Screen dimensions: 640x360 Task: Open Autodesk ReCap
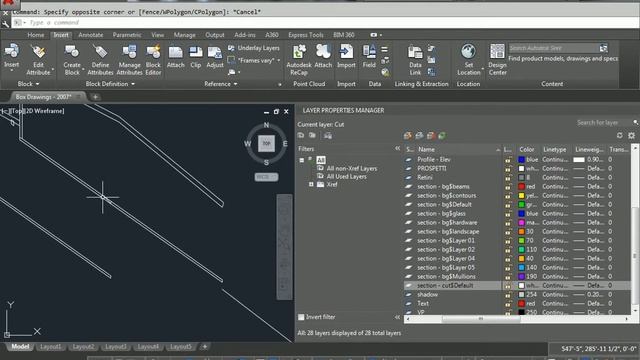pyautogui.click(x=299, y=60)
